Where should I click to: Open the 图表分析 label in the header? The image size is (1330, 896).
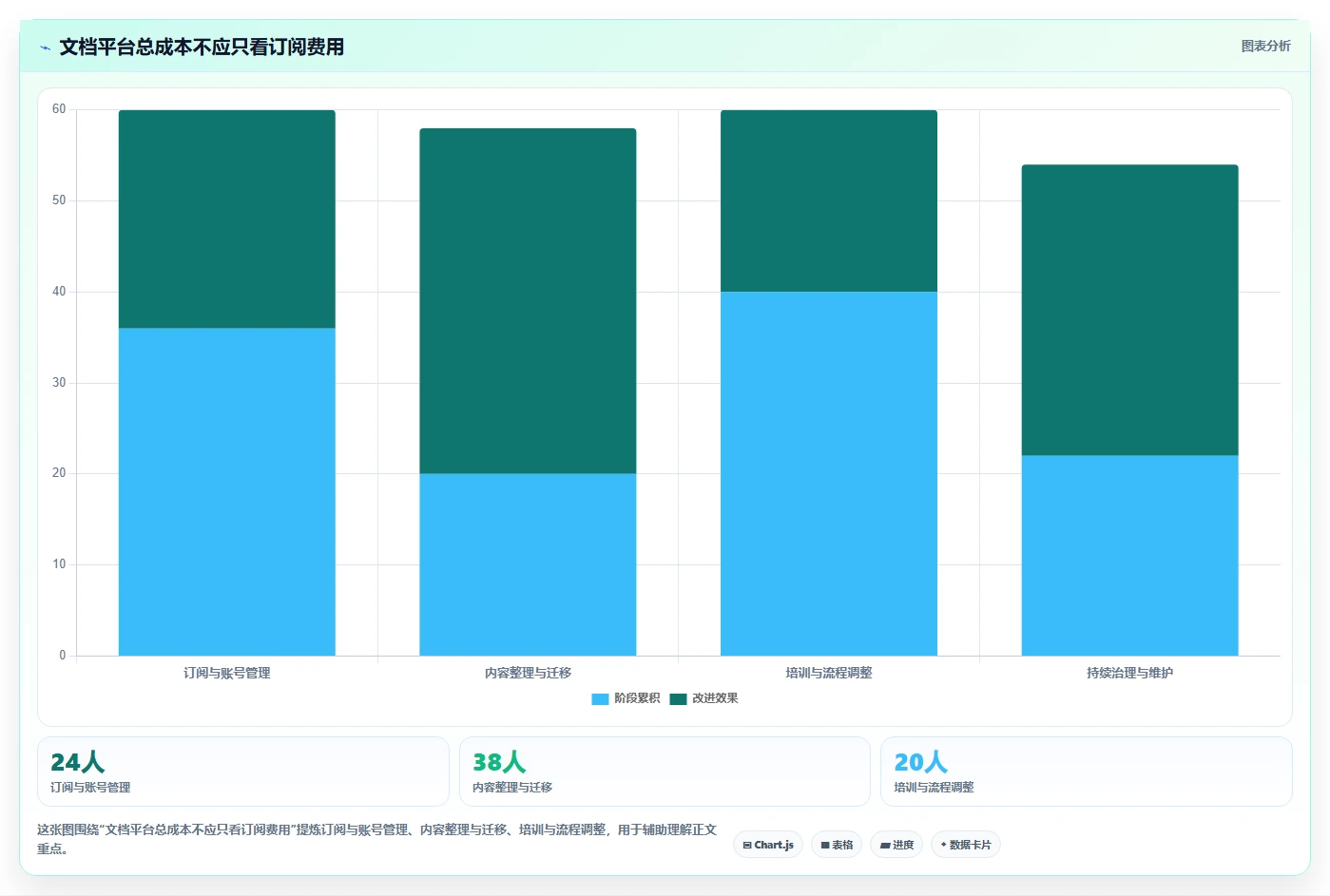1265,46
